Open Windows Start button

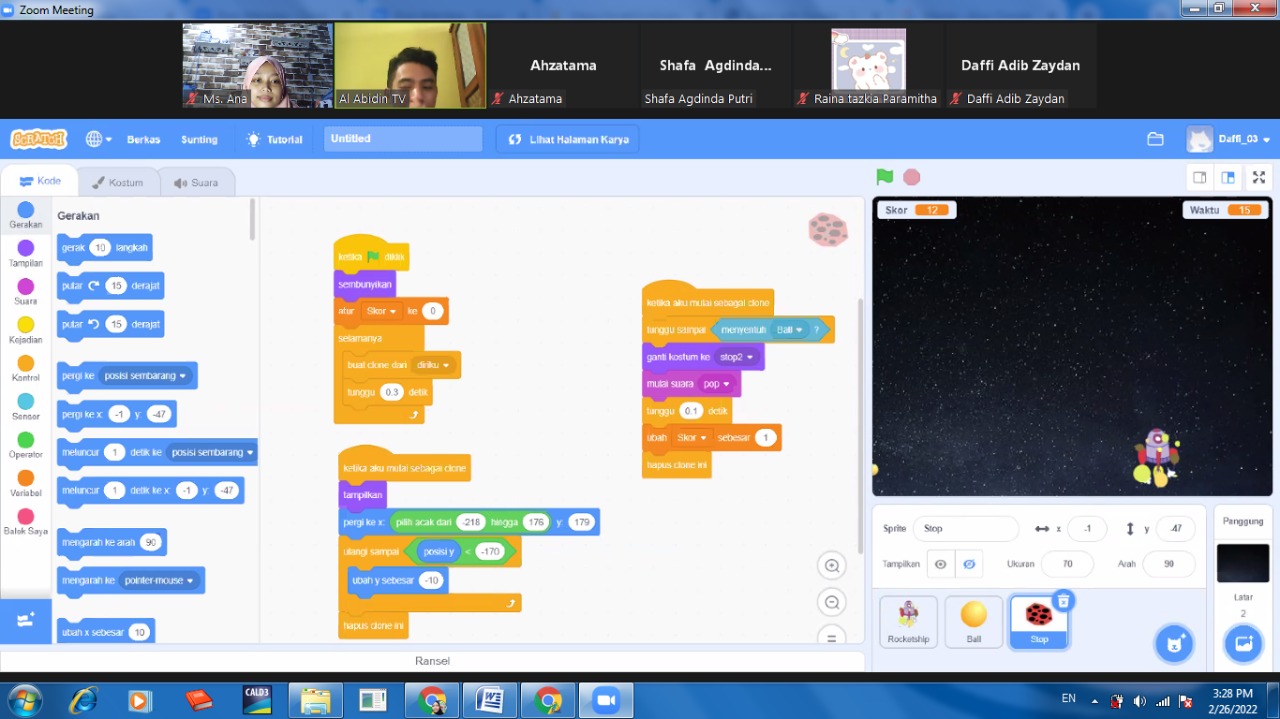24,700
